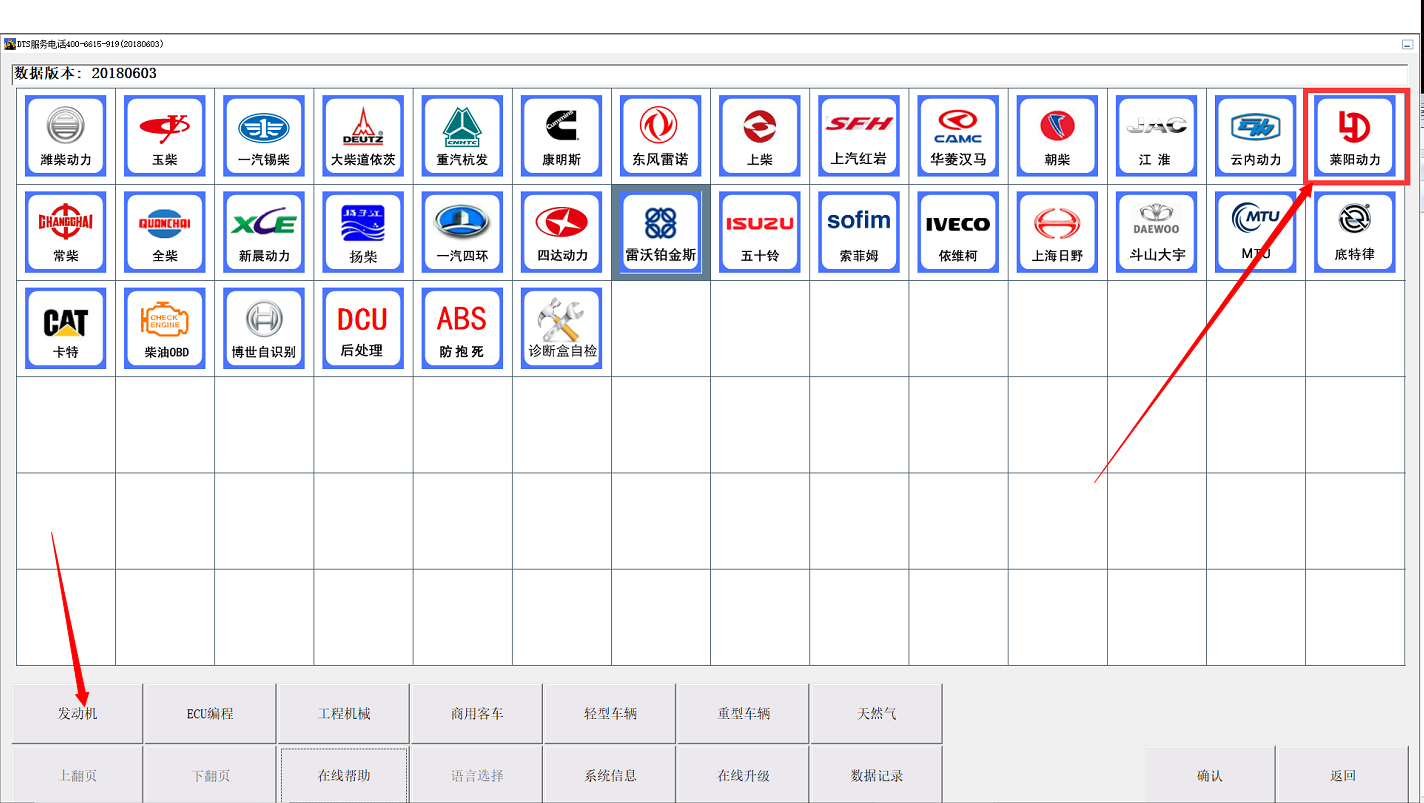This screenshot has width=1424, height=803.
Task: Click the 确认 confirm button
Action: click(x=1210, y=775)
